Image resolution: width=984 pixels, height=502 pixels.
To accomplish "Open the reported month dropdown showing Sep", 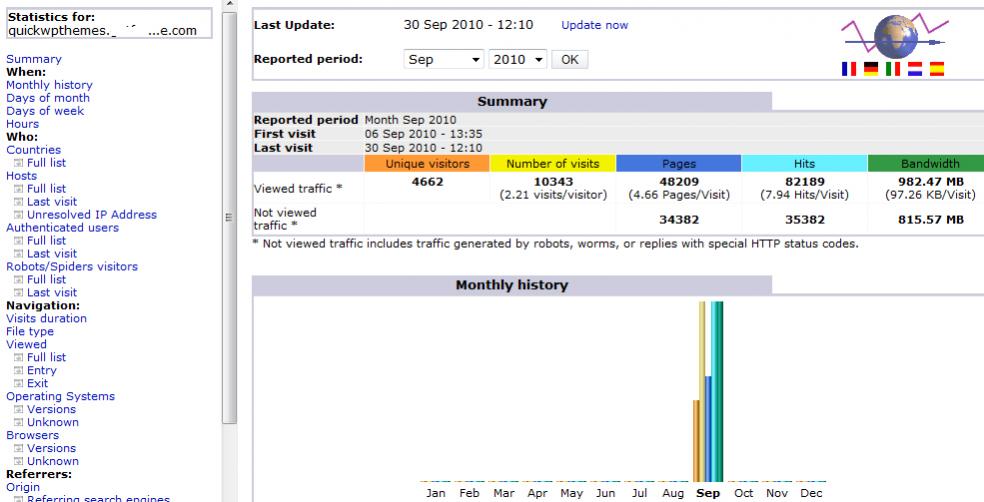I will (444, 60).
